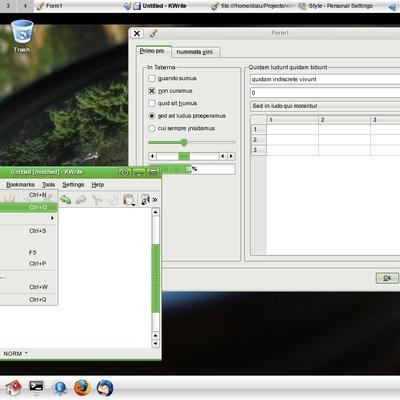Expand the KWrite toolbar overflow chevron (»)
The image size is (400, 400).
[155, 200]
